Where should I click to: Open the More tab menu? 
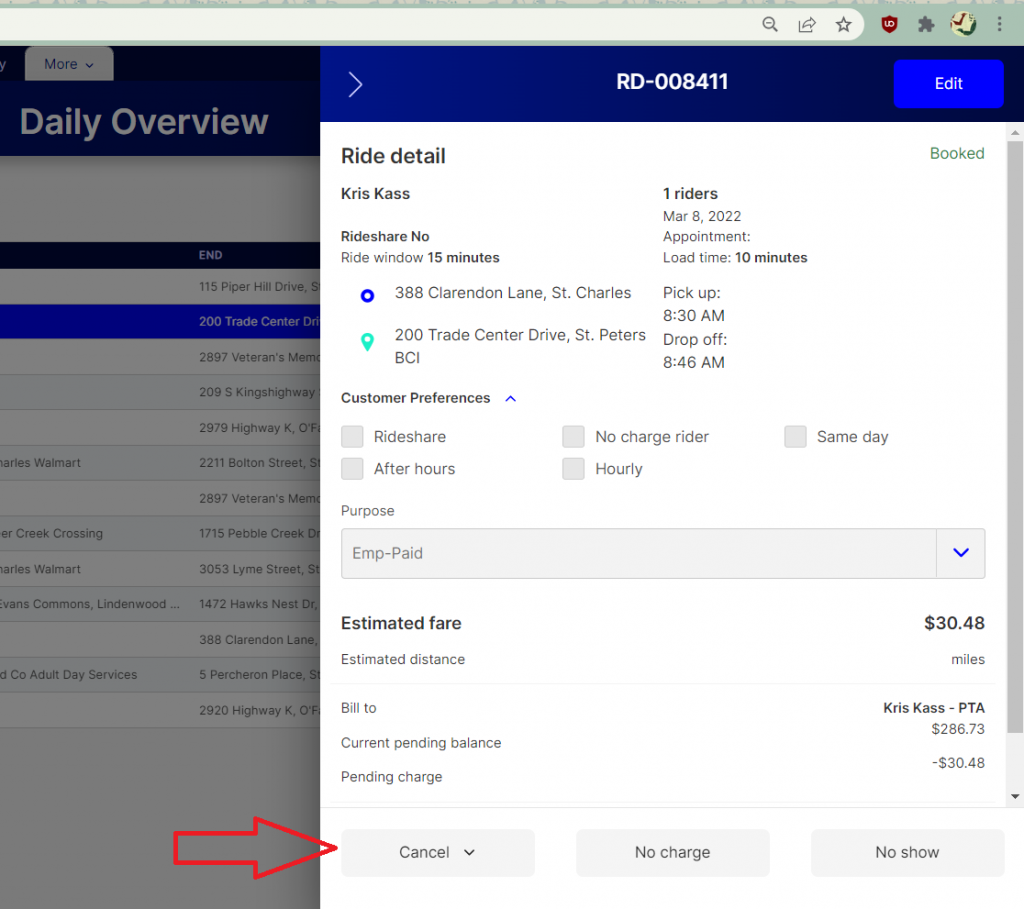tap(69, 64)
